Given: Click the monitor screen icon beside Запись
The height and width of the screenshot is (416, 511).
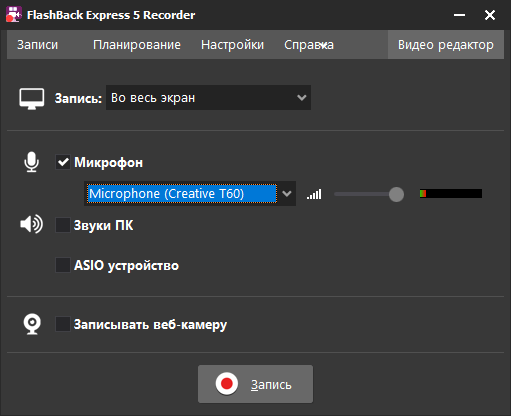Looking at the screenshot, I should tap(32, 99).
